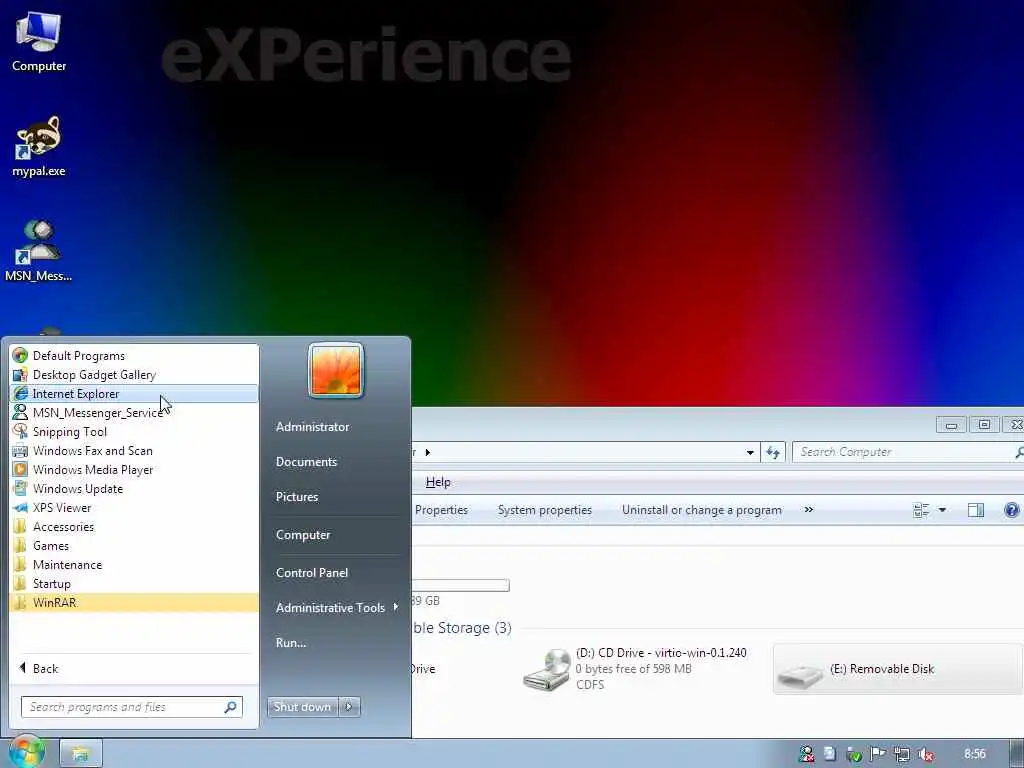Open MSN_Mess... desktop shortcut
Screen dimensions: 1024x768
point(39,251)
